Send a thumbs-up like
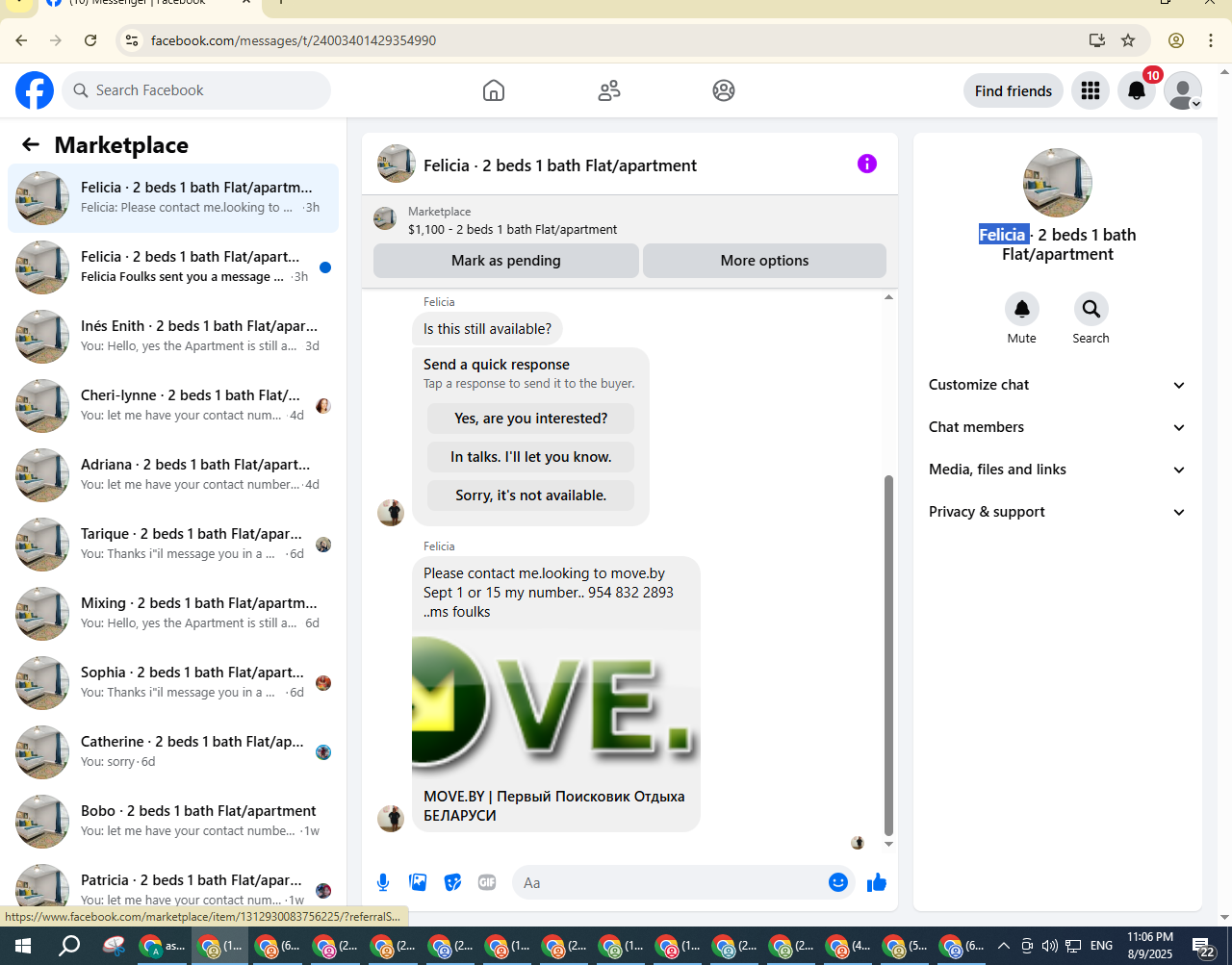Screen dimensions: 1232x965 (x=877, y=882)
